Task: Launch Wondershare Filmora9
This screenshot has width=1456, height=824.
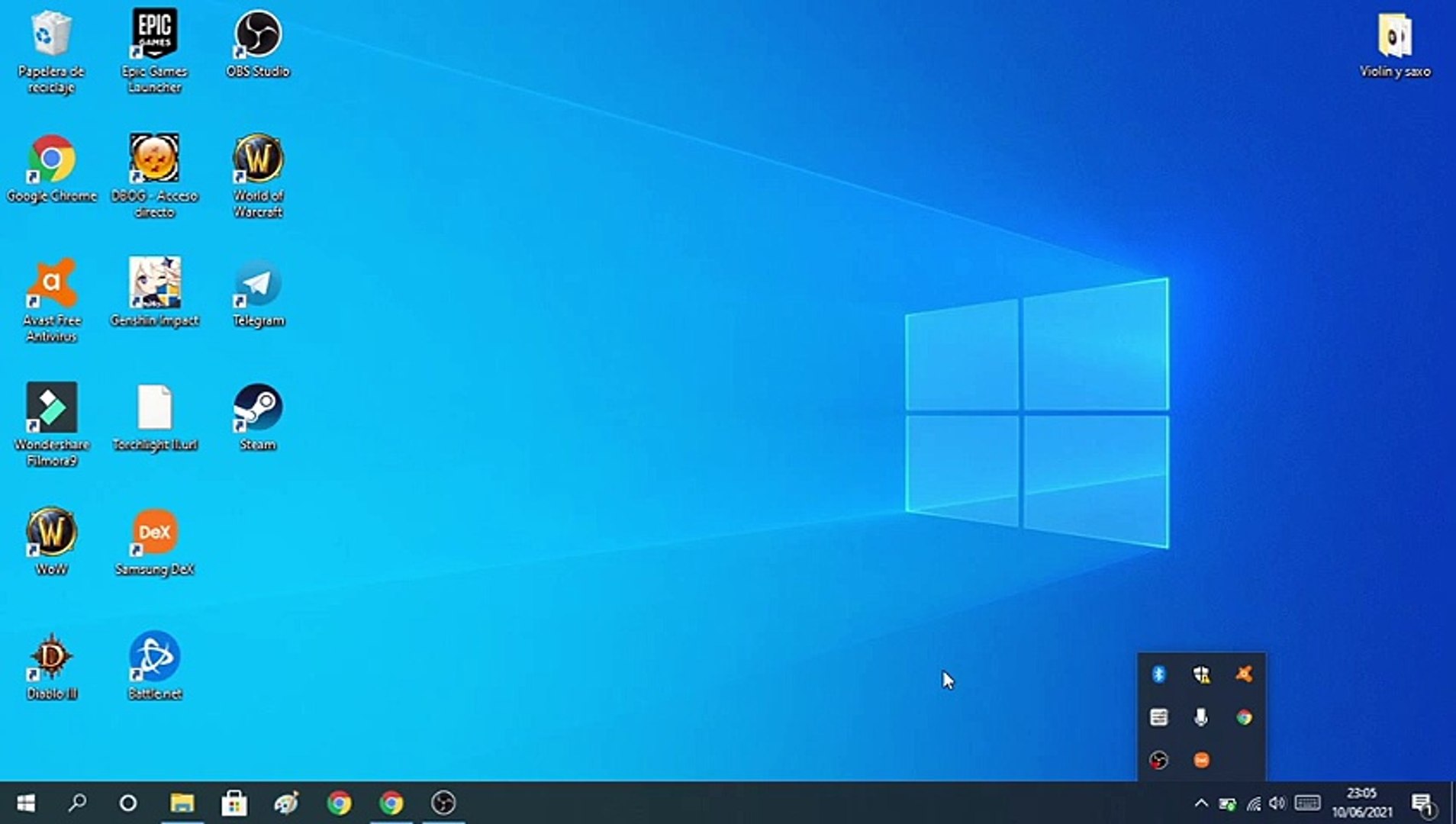Action: coord(50,408)
